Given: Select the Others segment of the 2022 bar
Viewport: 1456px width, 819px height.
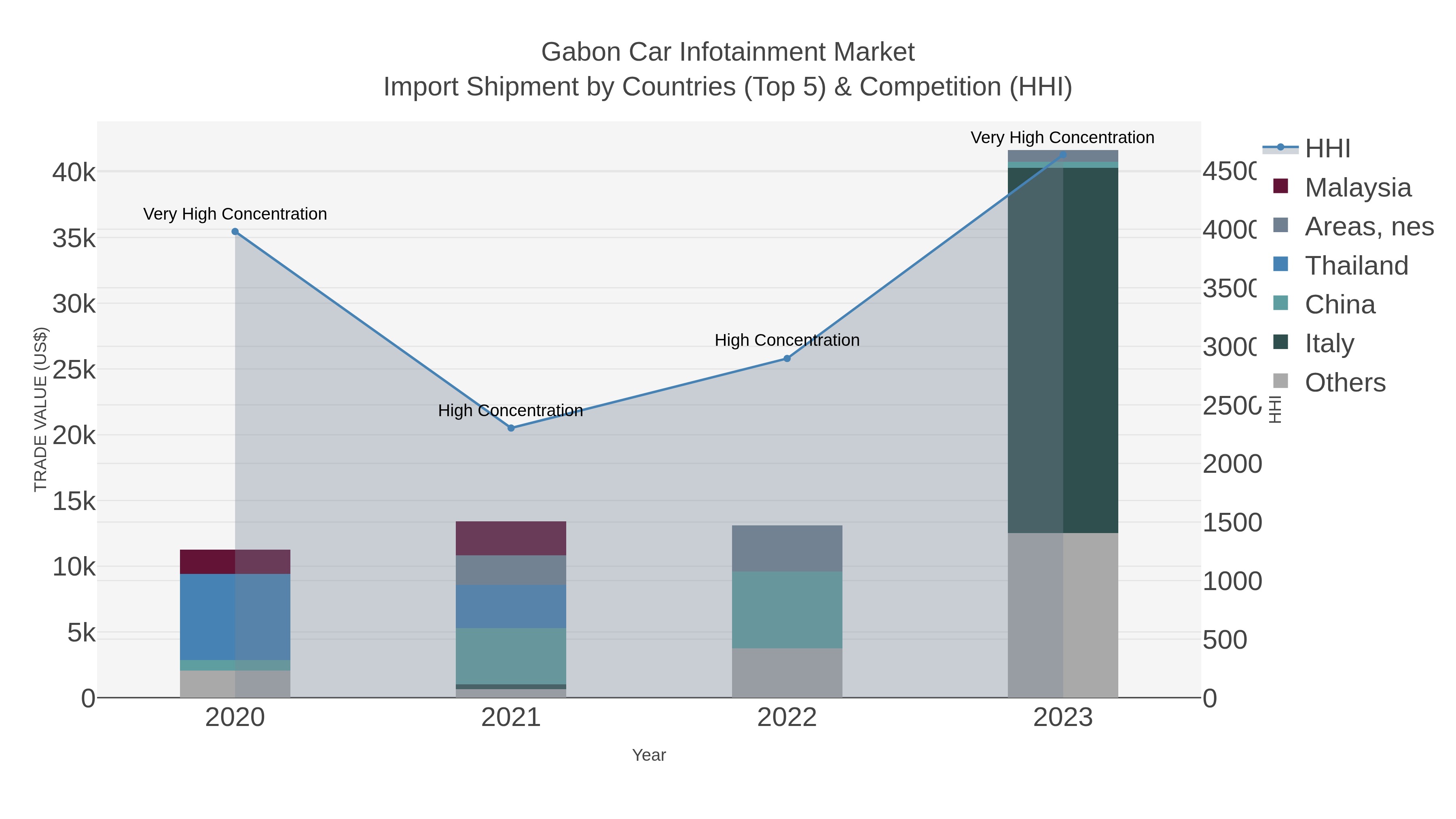Looking at the screenshot, I should [x=787, y=673].
